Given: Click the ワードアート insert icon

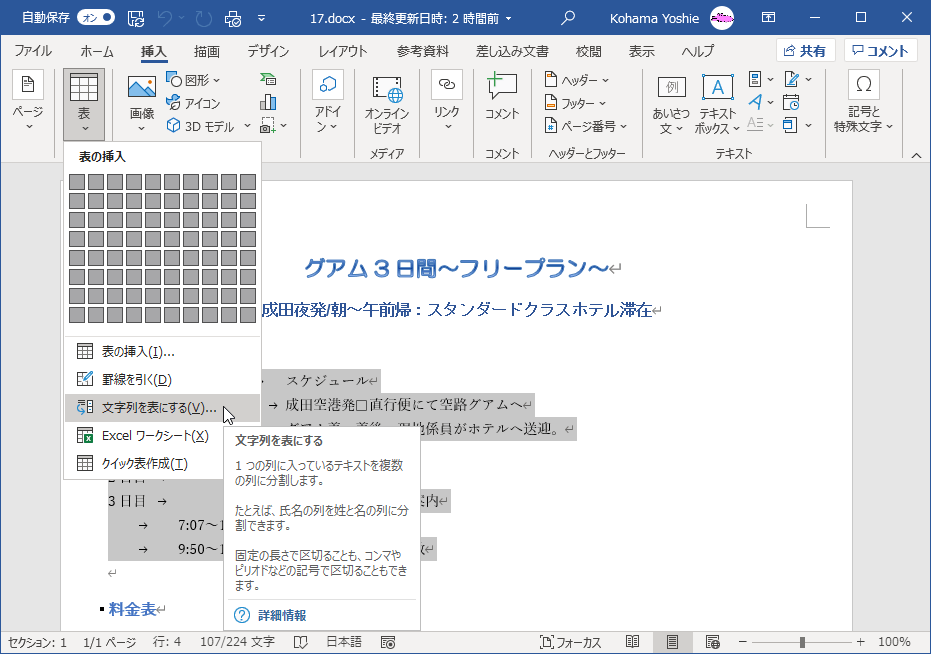Looking at the screenshot, I should (x=755, y=103).
